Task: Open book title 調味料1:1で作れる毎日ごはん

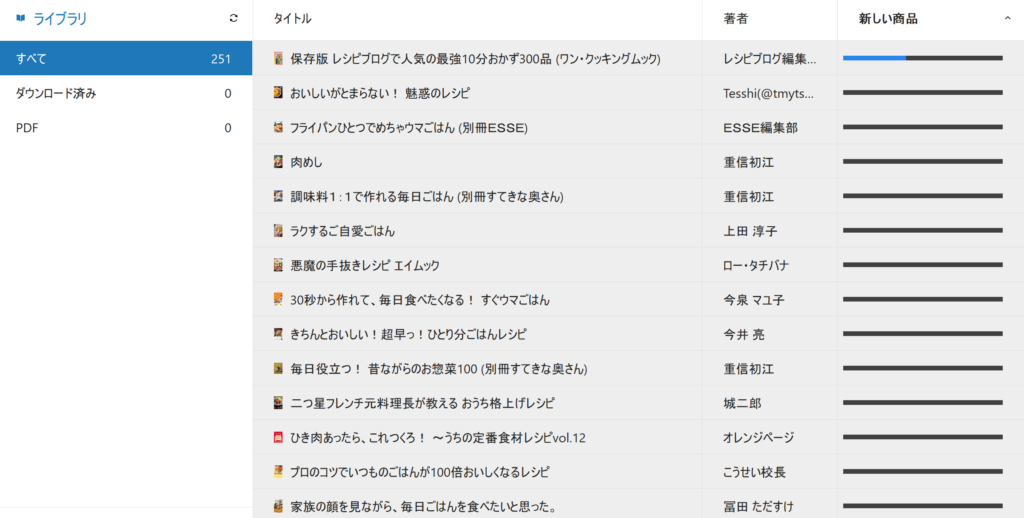Action: click(427, 197)
